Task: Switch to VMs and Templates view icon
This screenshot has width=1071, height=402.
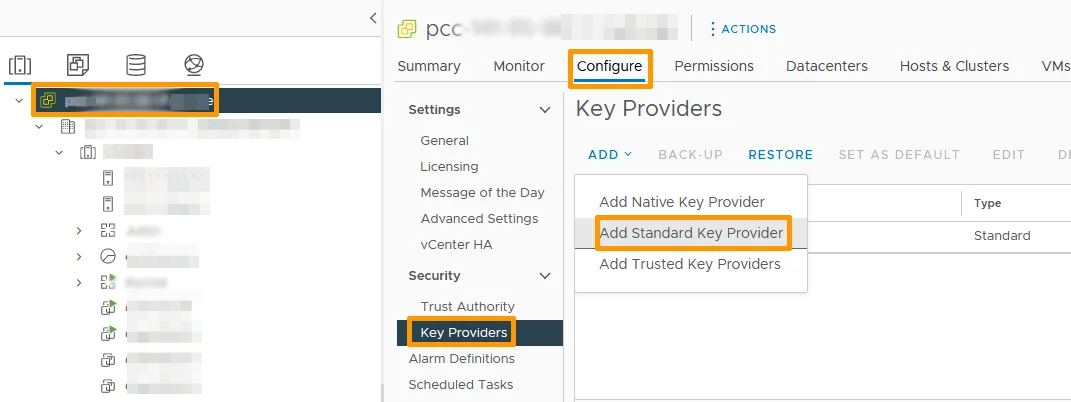Action: coord(78,66)
